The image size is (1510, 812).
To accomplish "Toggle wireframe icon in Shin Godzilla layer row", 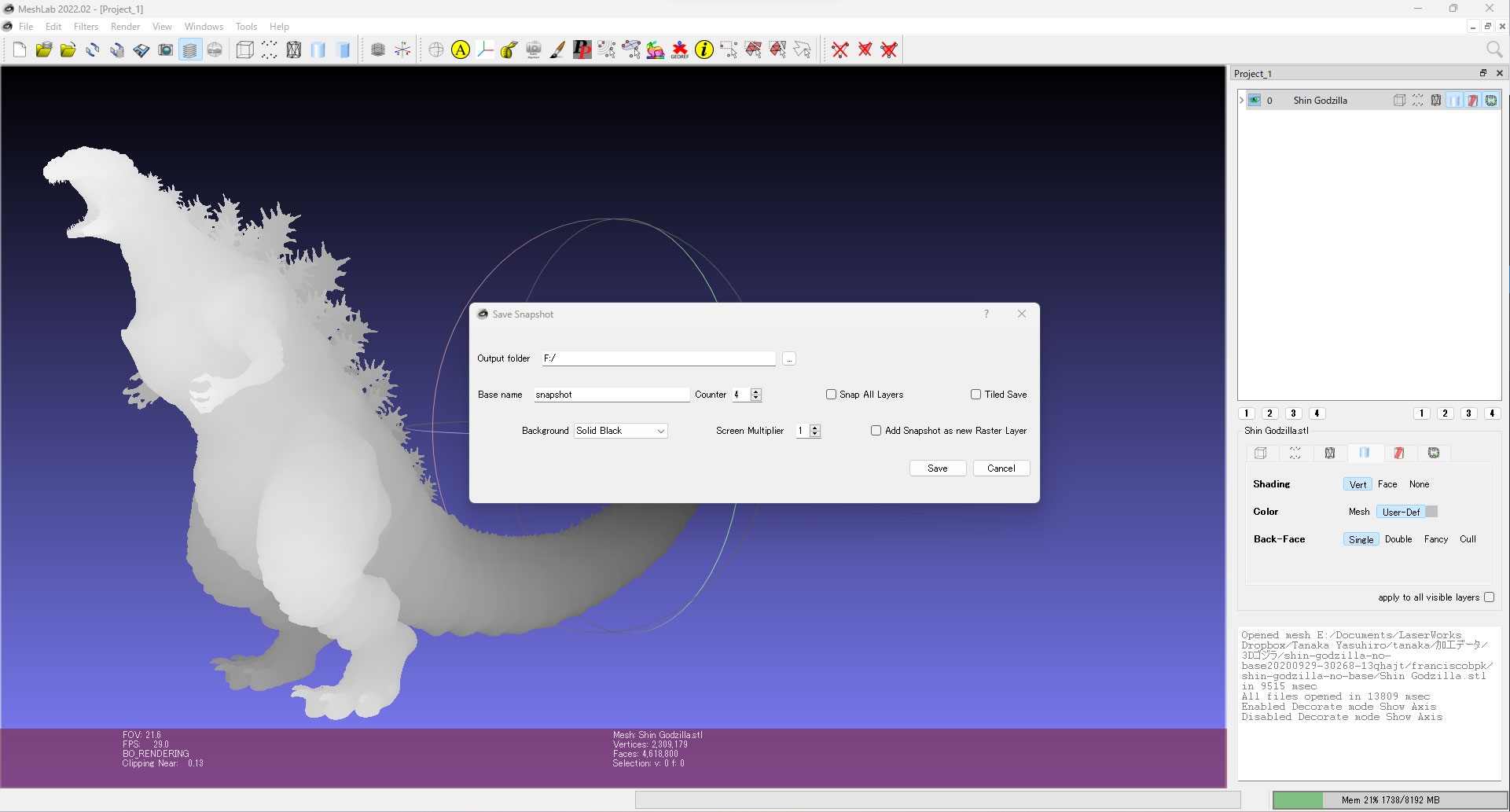I will tap(1436, 100).
